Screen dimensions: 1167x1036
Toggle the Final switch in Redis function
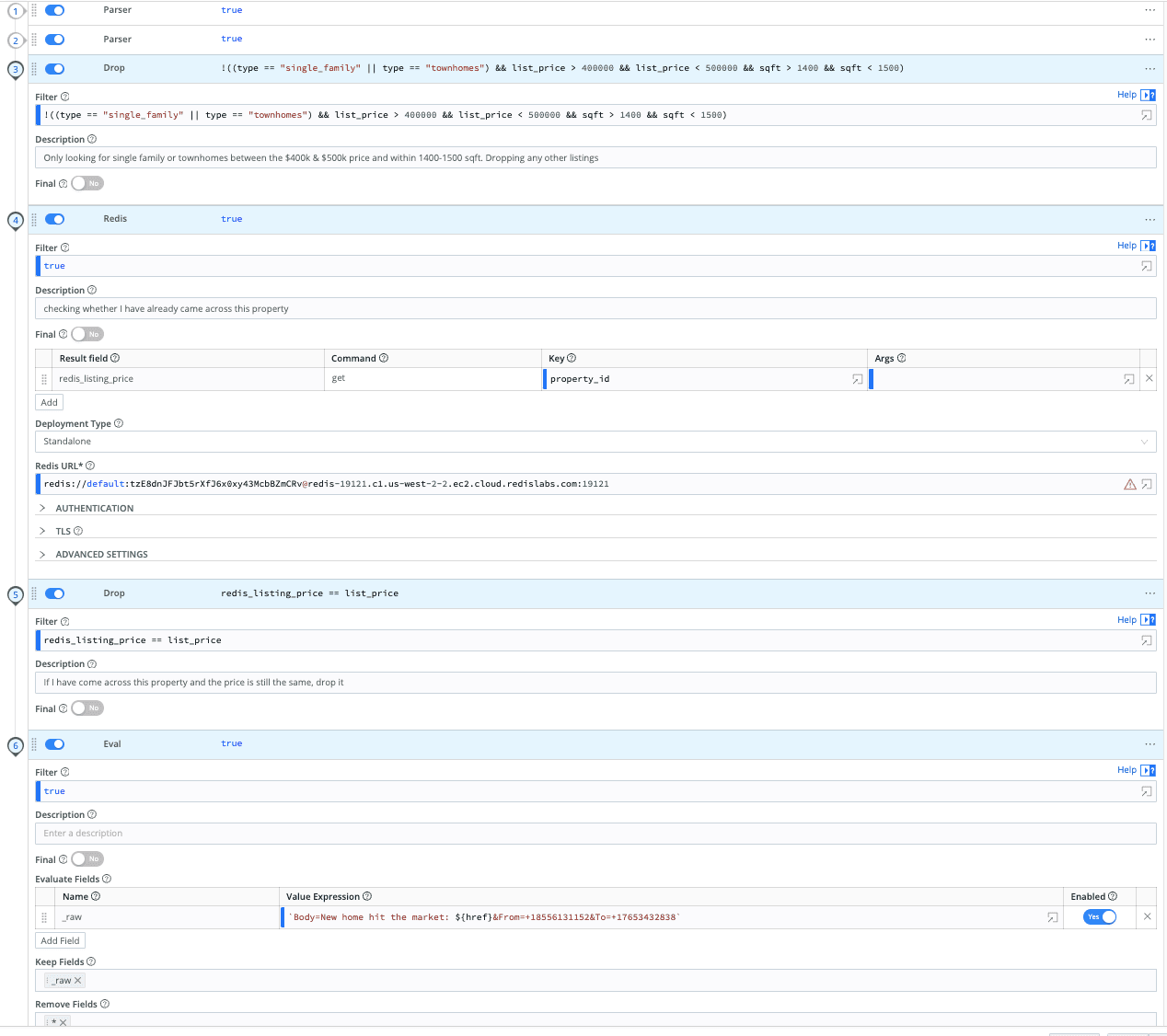(87, 334)
